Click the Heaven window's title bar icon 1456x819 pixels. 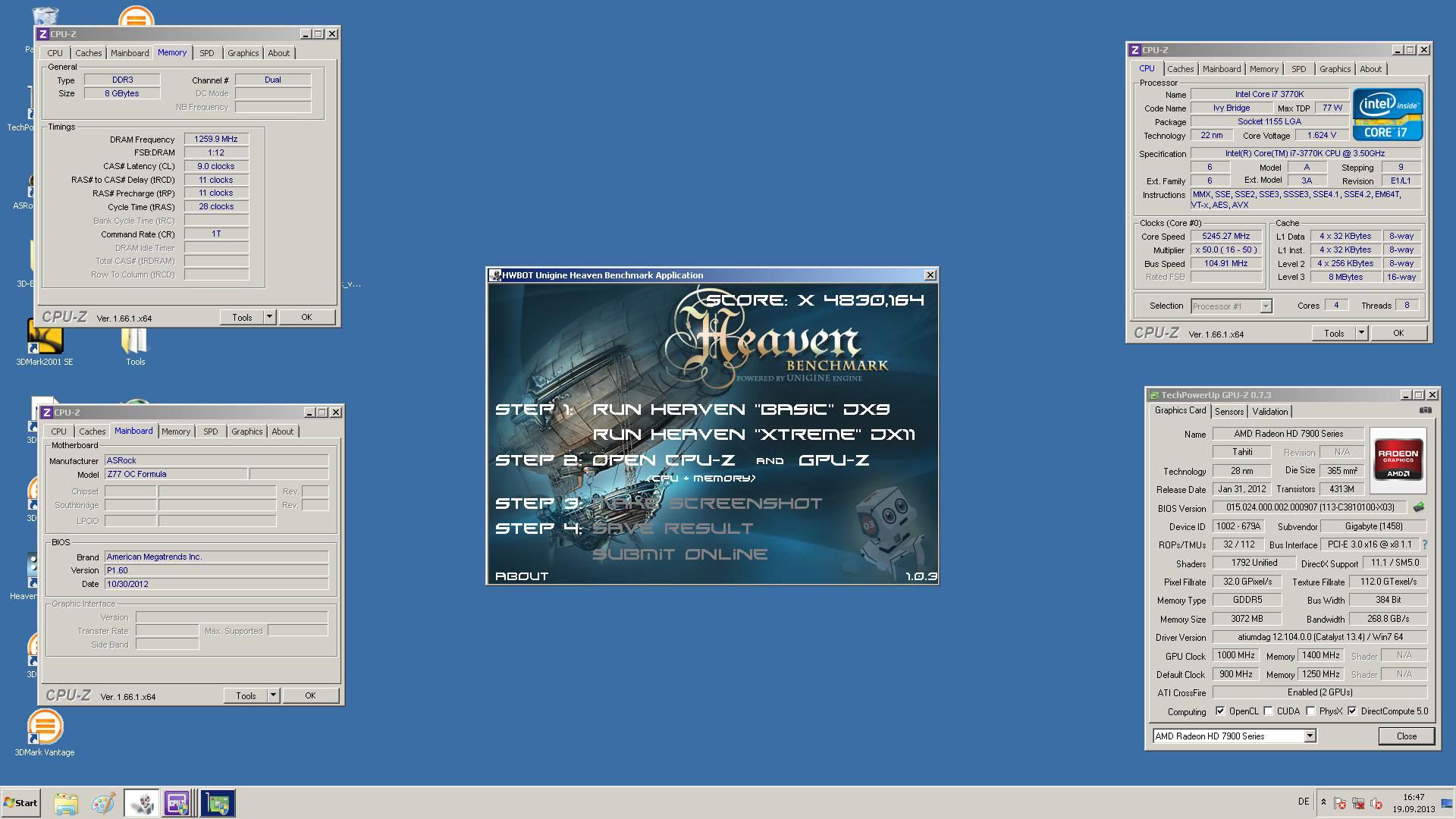click(x=494, y=275)
